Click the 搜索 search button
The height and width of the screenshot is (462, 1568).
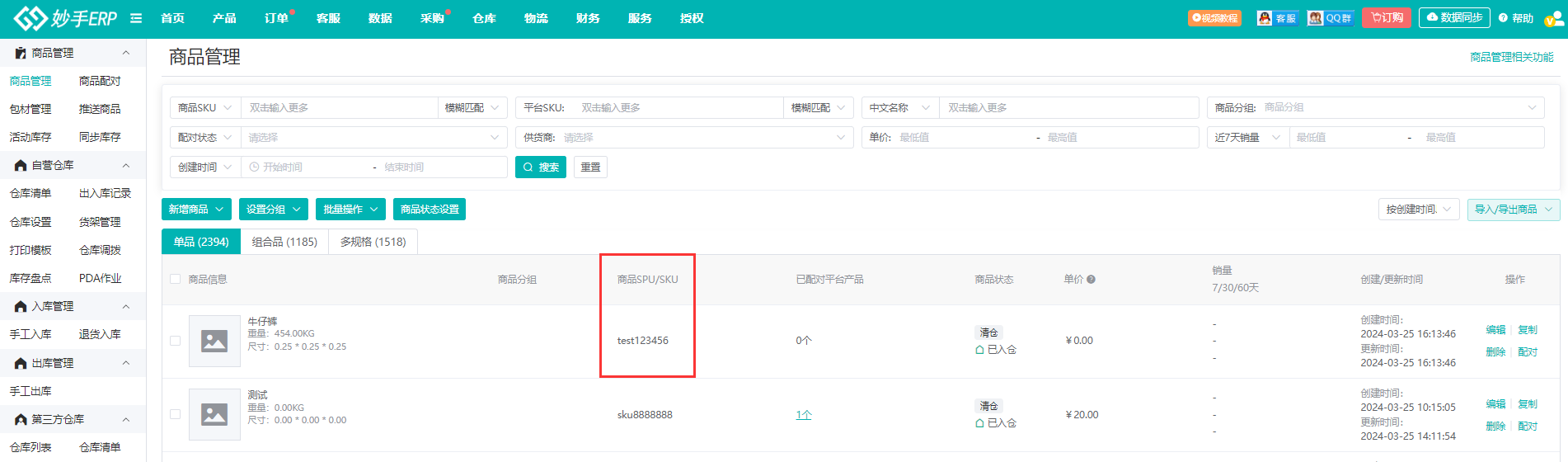point(541,167)
